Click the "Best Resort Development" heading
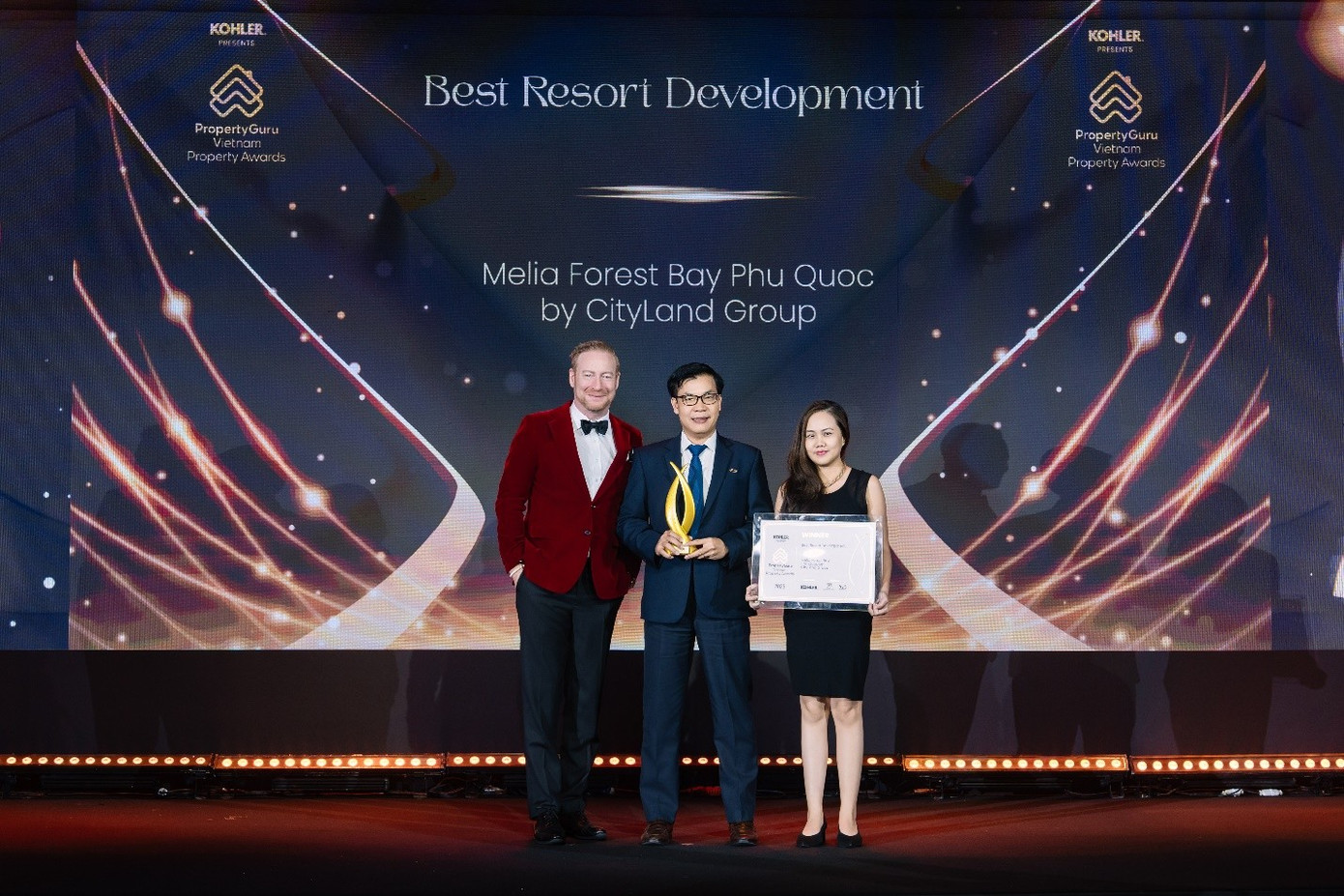This screenshot has width=1344, height=896. (673, 94)
